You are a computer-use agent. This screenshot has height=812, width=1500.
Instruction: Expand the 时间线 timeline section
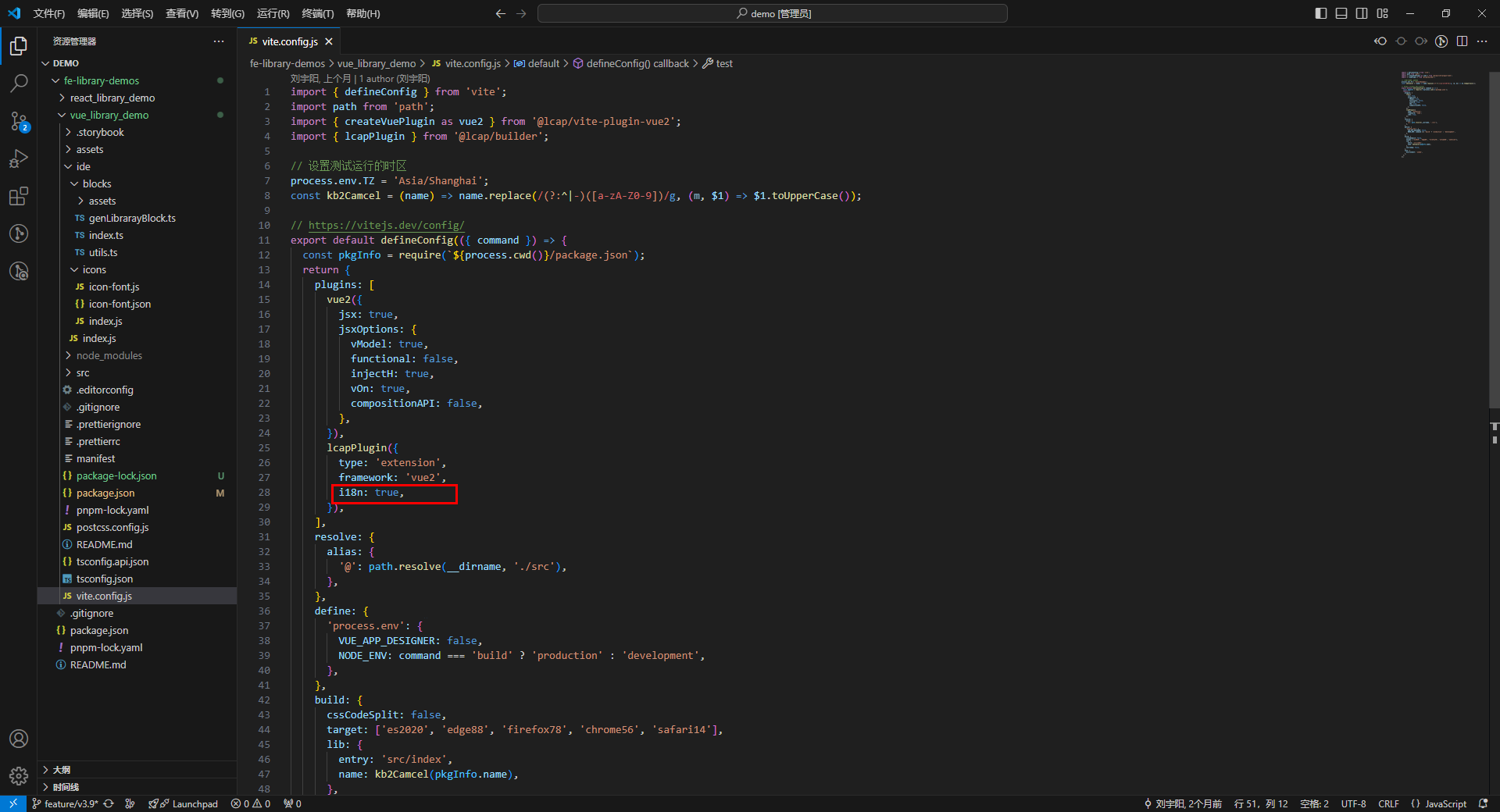137,787
